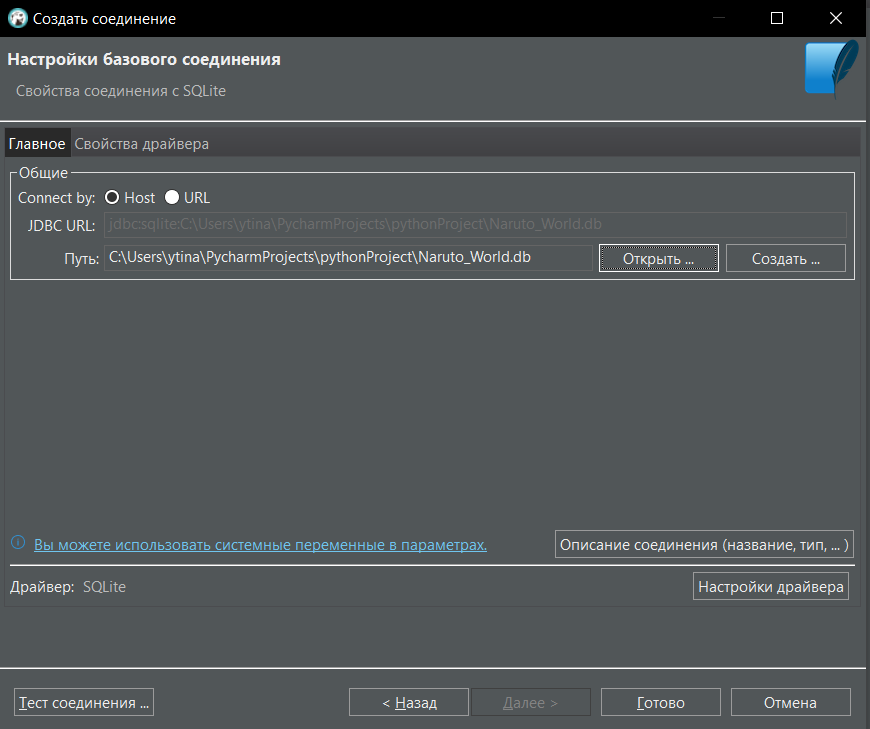
Task: Minimize the dialog window
Action: point(719,18)
